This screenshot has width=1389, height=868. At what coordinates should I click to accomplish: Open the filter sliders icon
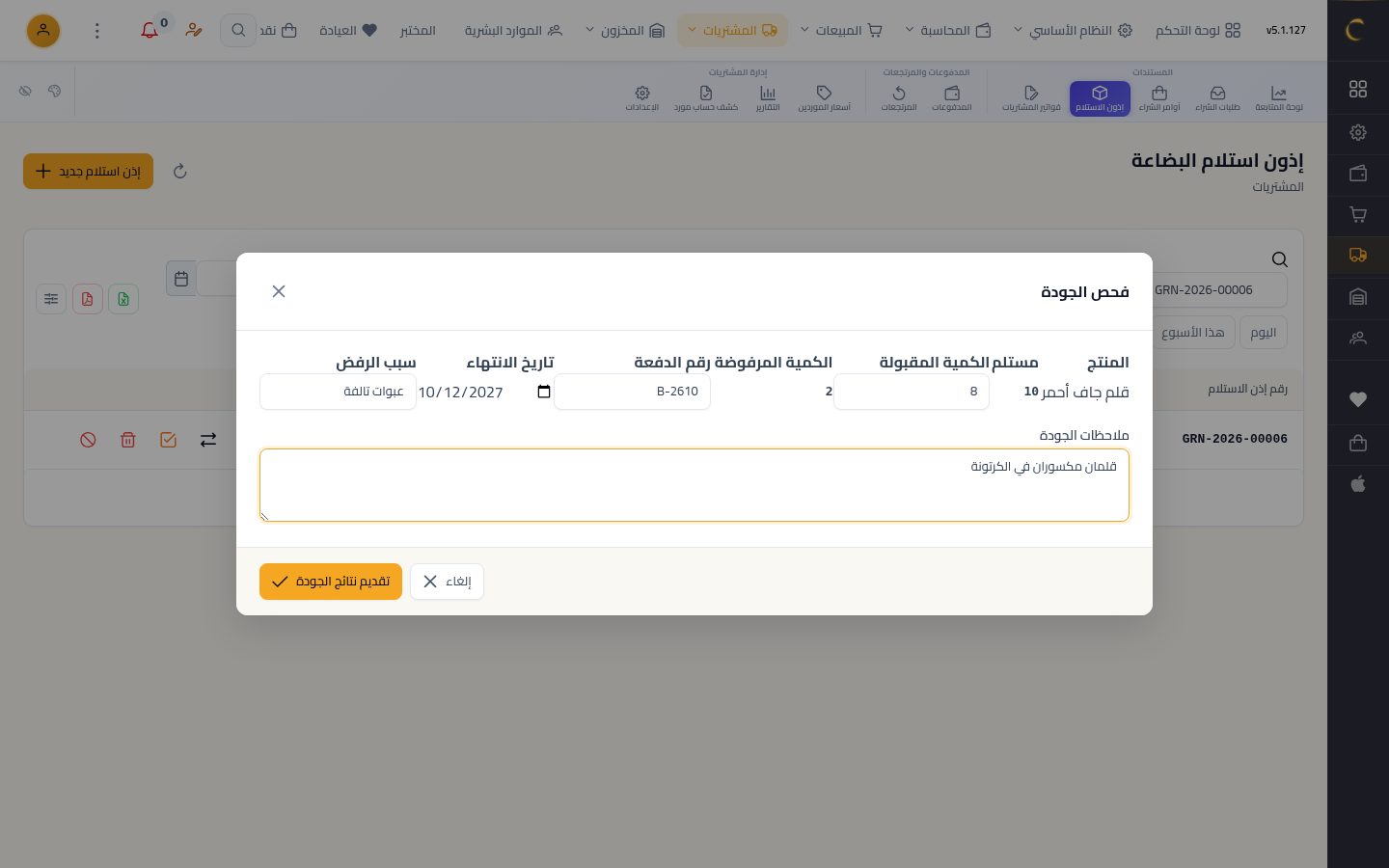[x=51, y=299]
